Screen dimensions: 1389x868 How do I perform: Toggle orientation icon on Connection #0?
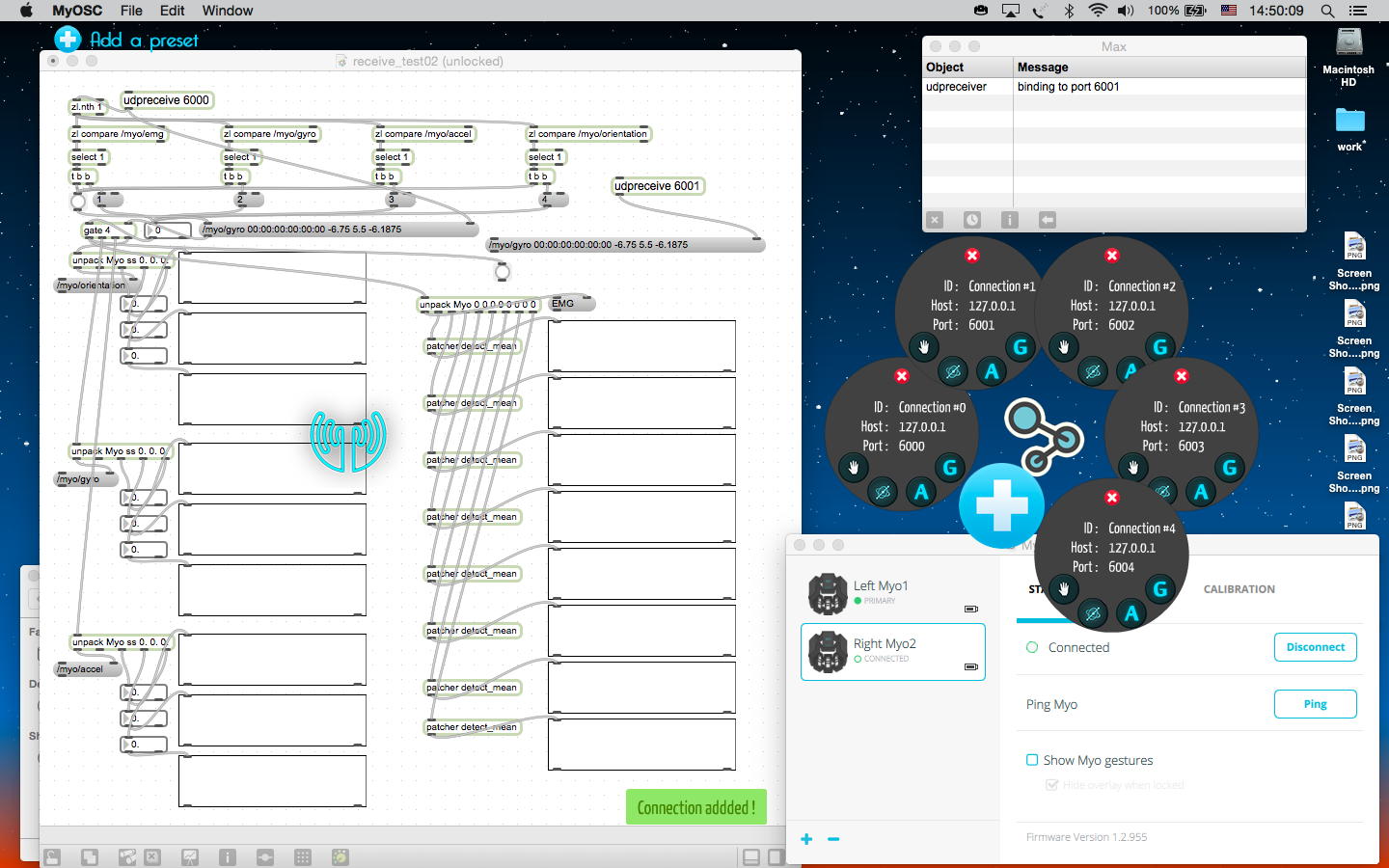(x=883, y=493)
